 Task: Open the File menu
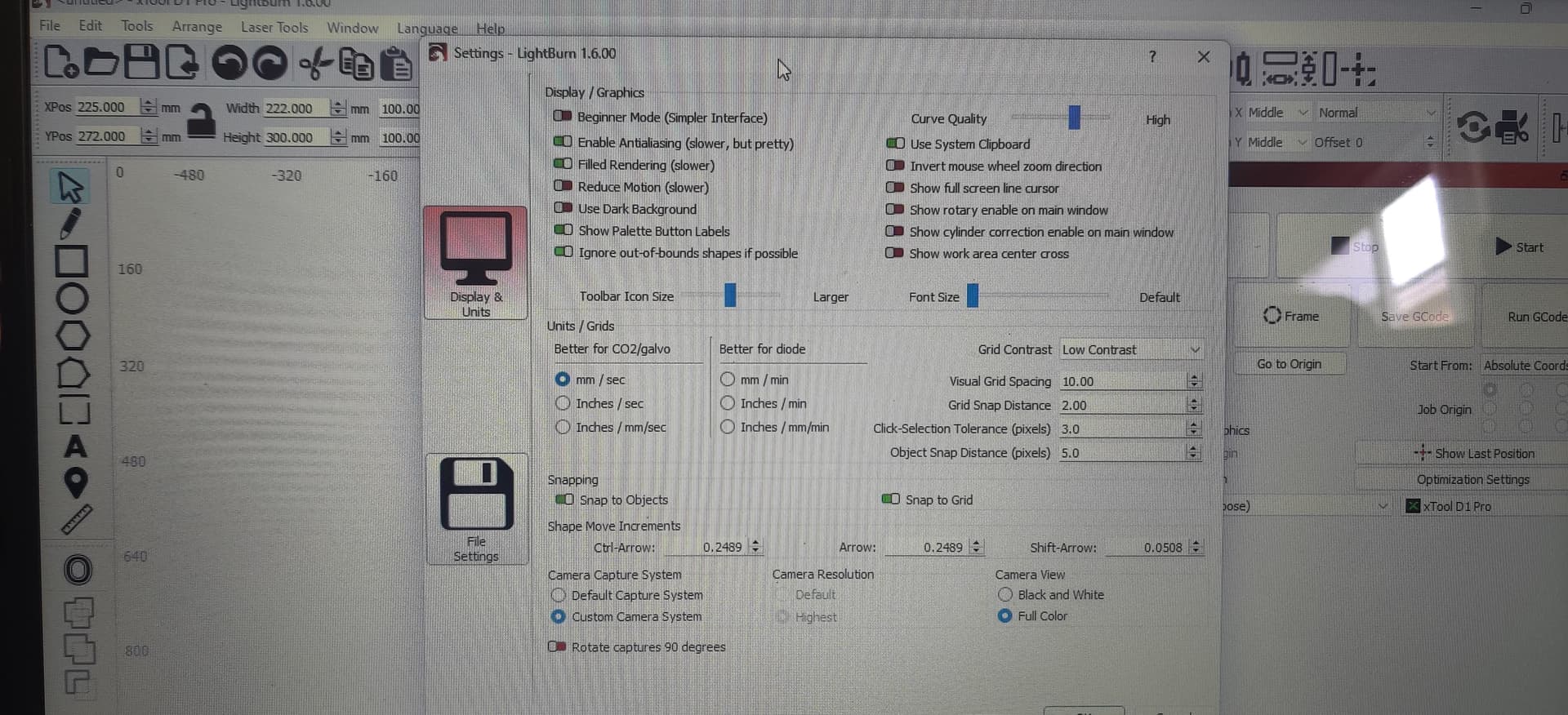click(50, 25)
